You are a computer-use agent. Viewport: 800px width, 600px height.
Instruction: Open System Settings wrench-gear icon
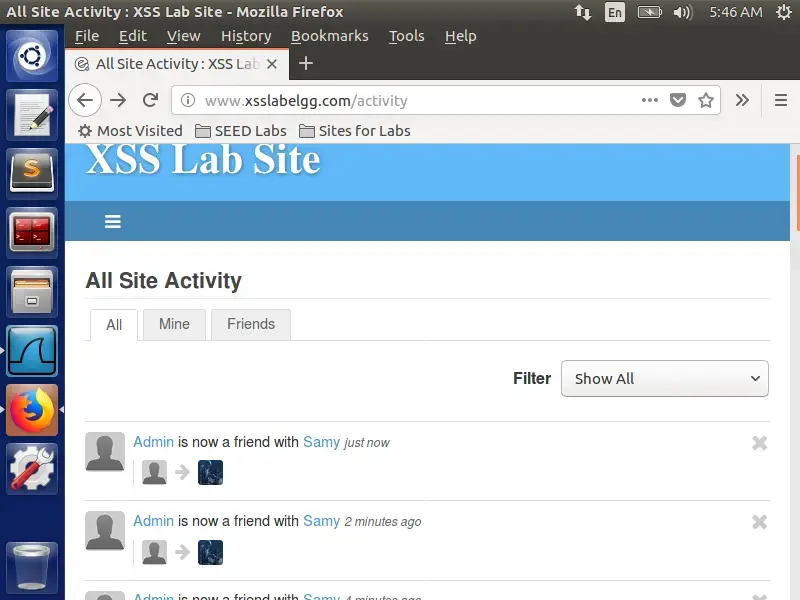pyautogui.click(x=32, y=469)
